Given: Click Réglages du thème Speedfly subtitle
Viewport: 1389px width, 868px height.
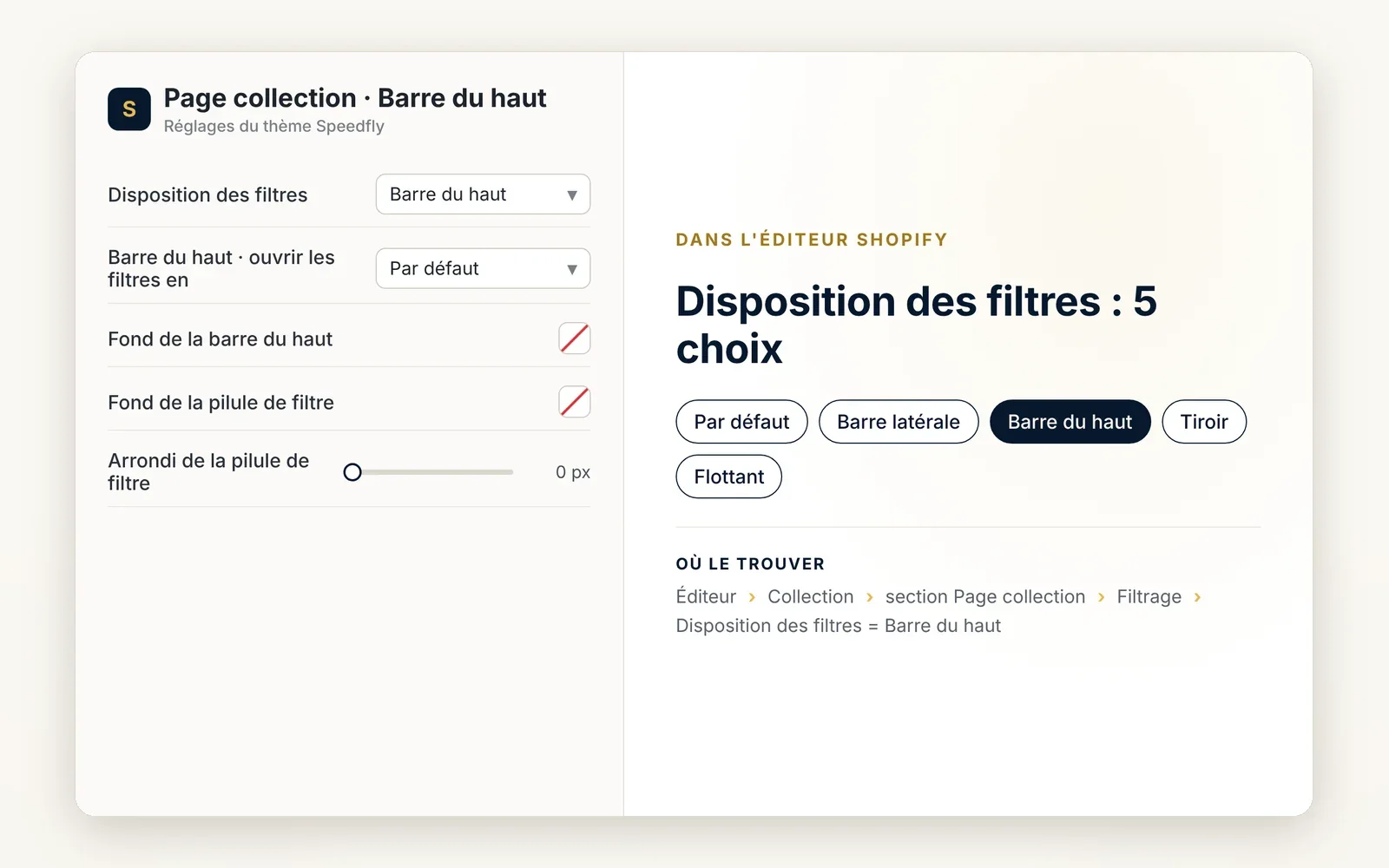Looking at the screenshot, I should pyautogui.click(x=273, y=126).
